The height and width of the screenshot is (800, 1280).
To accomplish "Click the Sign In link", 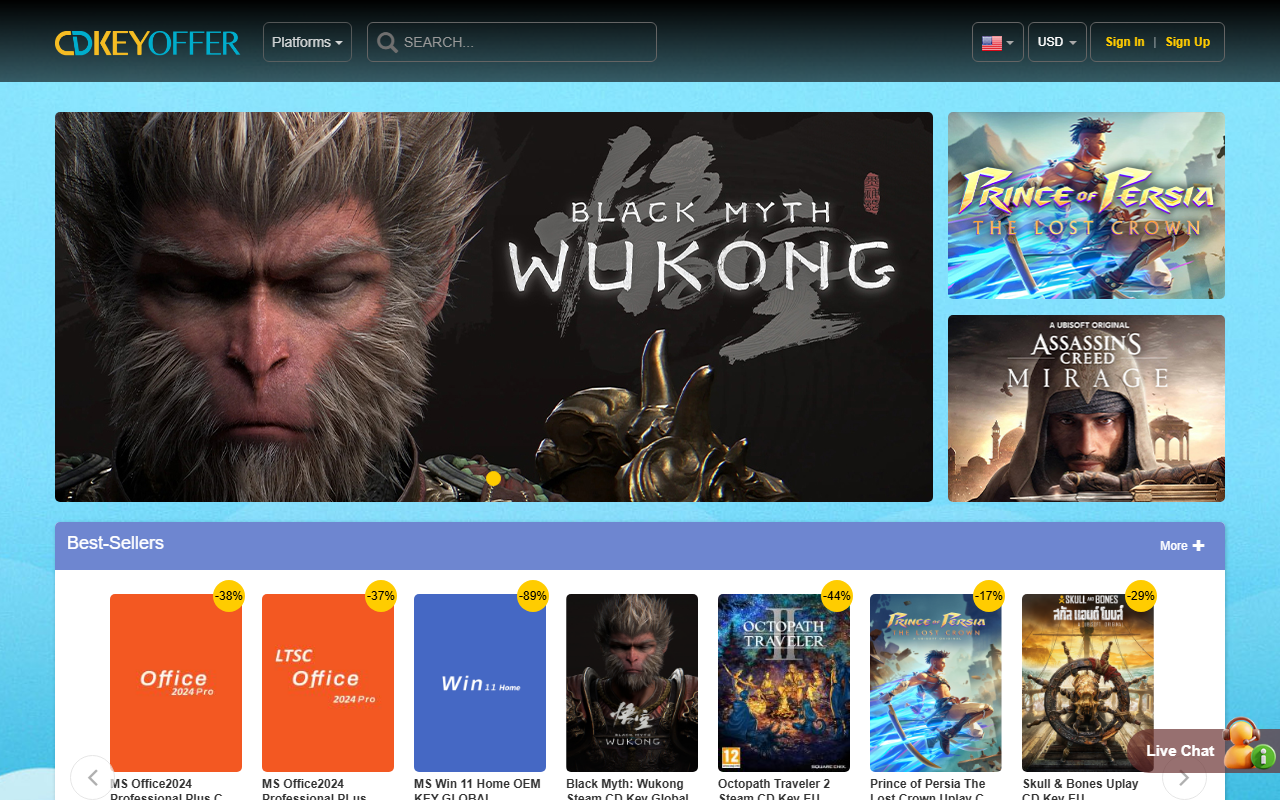I will (1125, 42).
